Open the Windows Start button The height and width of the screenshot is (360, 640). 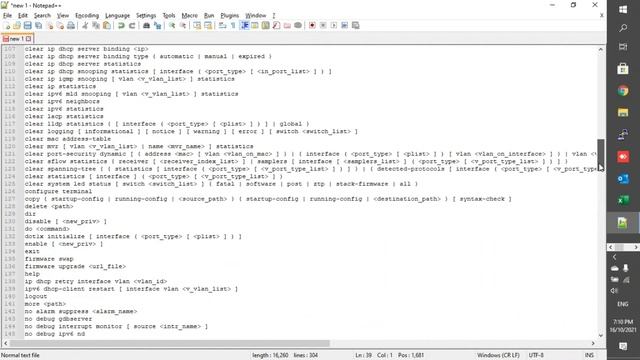(x=623, y=9)
